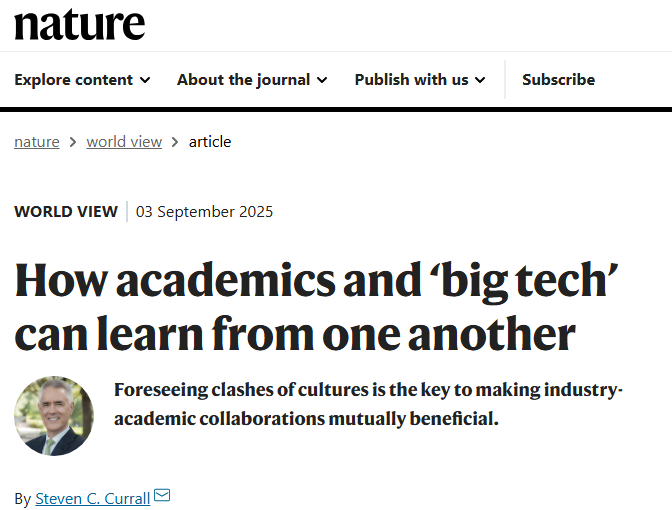Click the breadcrumb arrow before article
The image size is (672, 510).
[175, 142]
